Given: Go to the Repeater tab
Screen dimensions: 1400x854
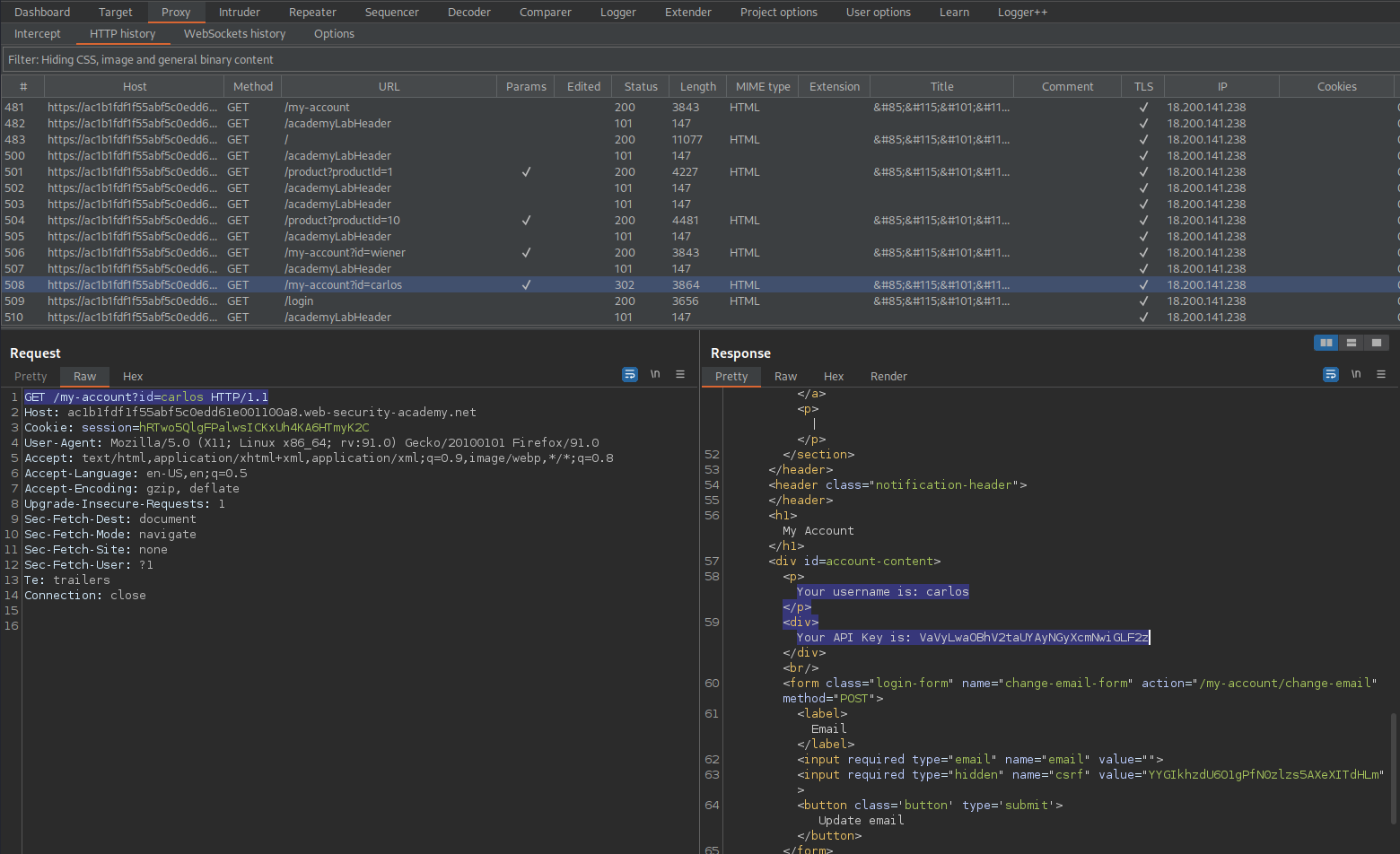Looking at the screenshot, I should point(312,12).
